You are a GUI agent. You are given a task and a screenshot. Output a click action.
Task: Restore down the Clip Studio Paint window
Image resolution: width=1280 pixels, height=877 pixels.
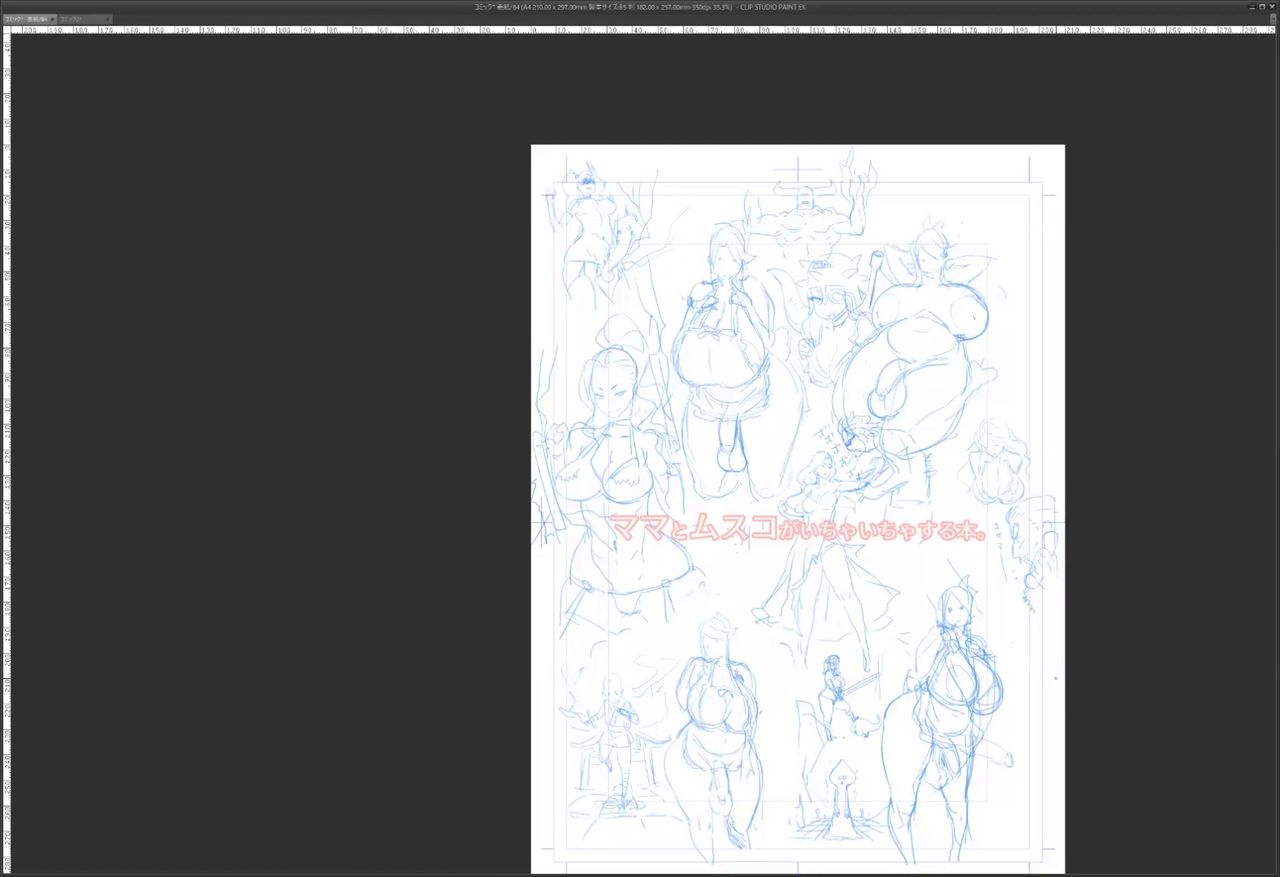1262,7
